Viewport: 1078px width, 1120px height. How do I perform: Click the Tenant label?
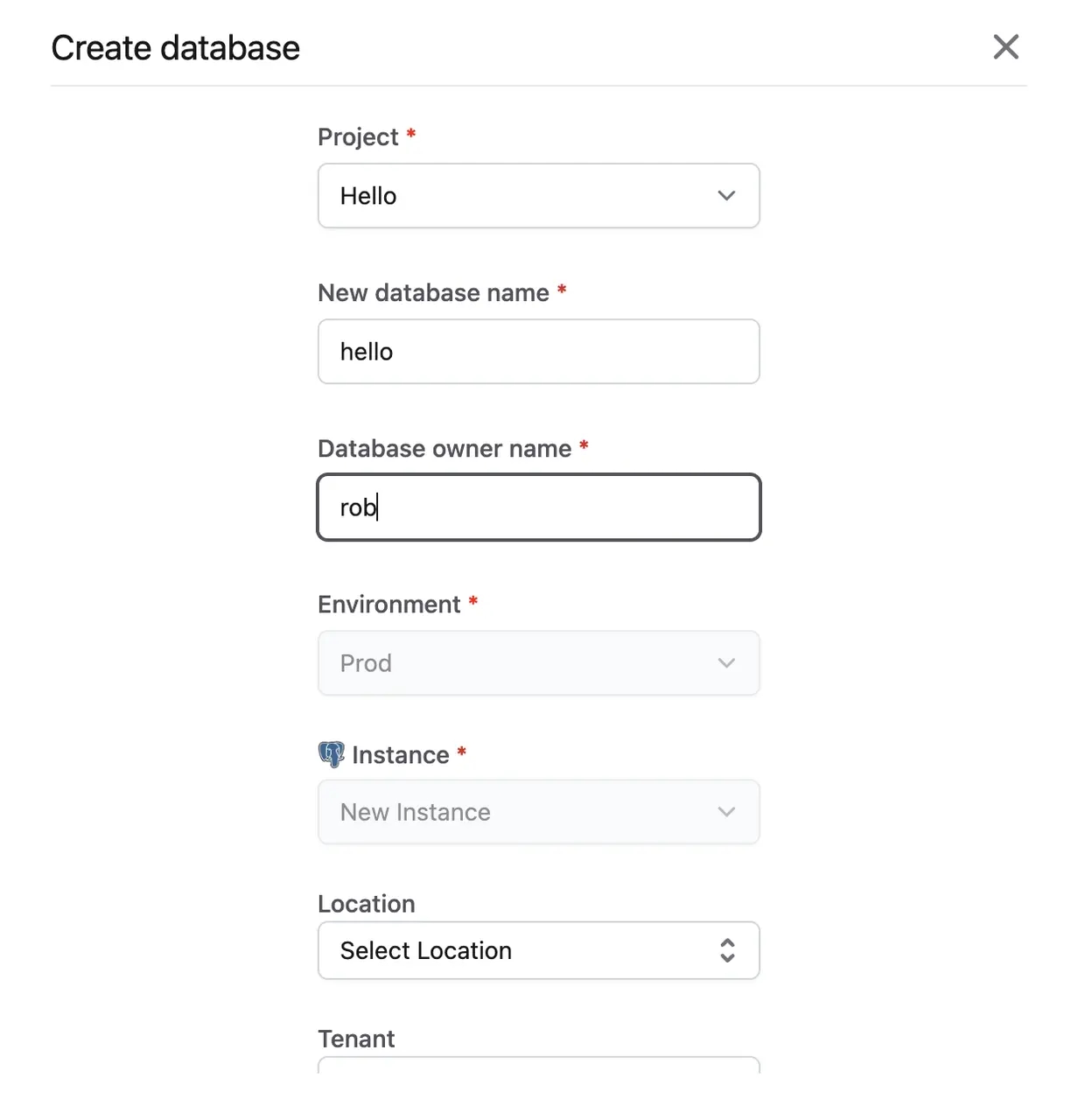pos(356,1039)
